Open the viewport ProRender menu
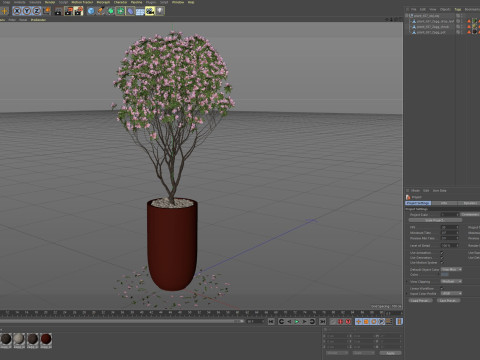Image resolution: width=480 pixels, height=360 pixels. coord(38,20)
